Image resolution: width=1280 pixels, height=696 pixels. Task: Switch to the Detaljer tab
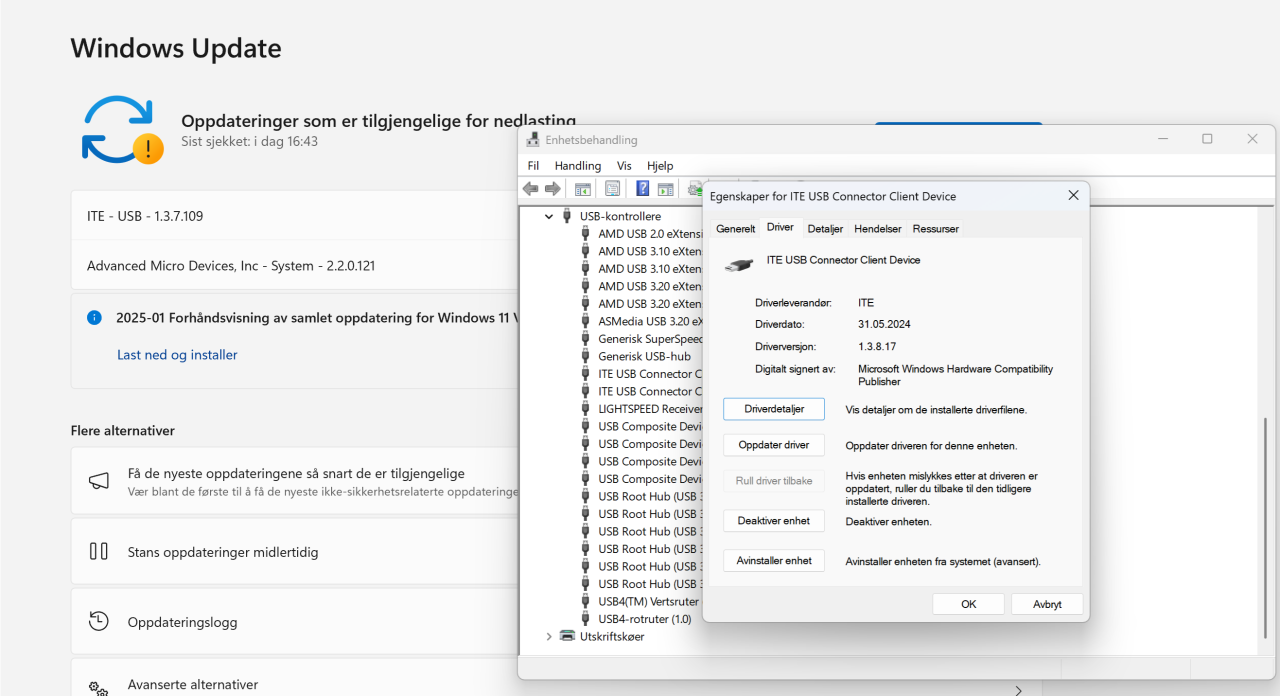click(825, 229)
